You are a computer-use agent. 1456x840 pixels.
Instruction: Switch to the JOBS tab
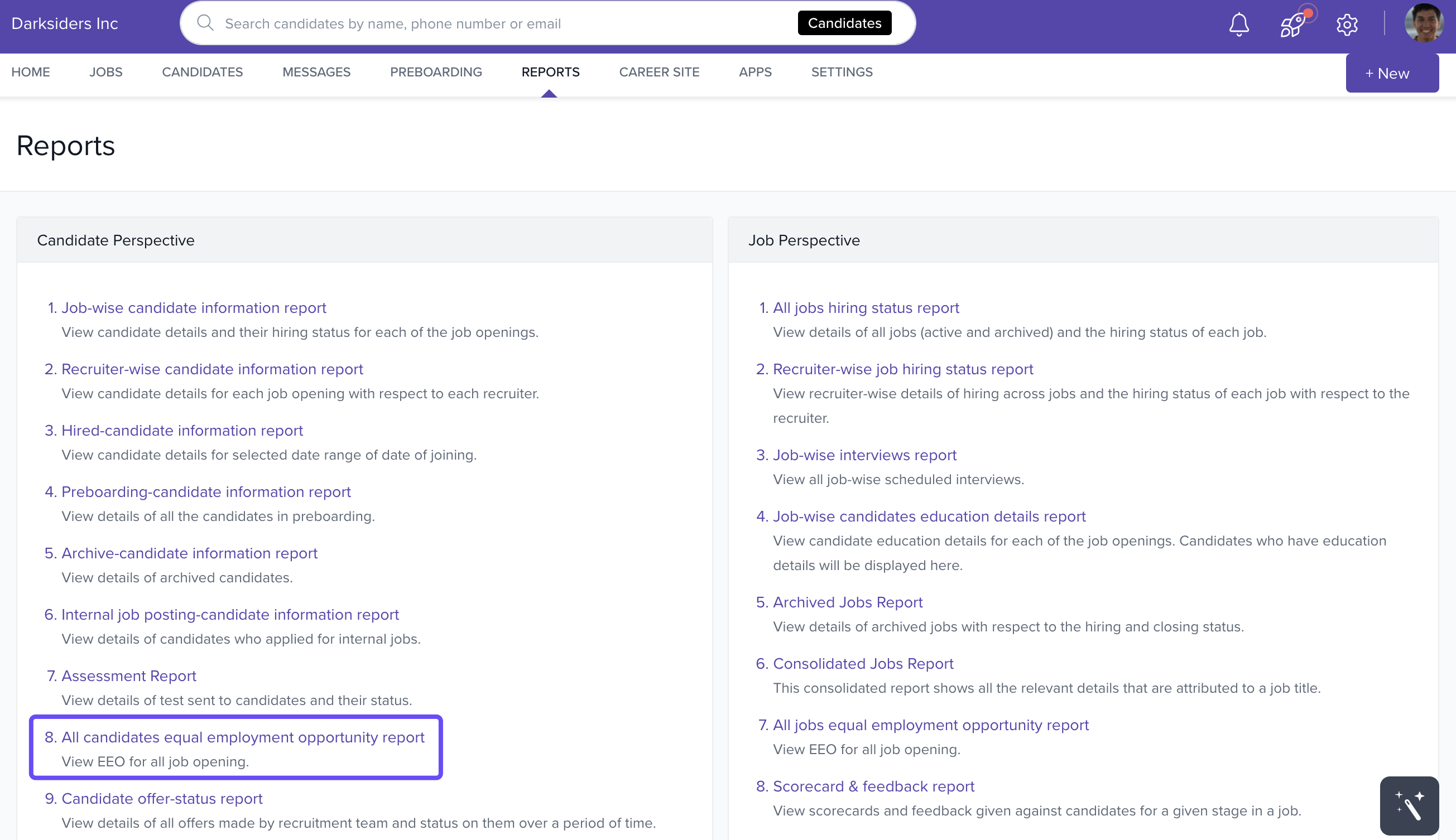pos(105,72)
